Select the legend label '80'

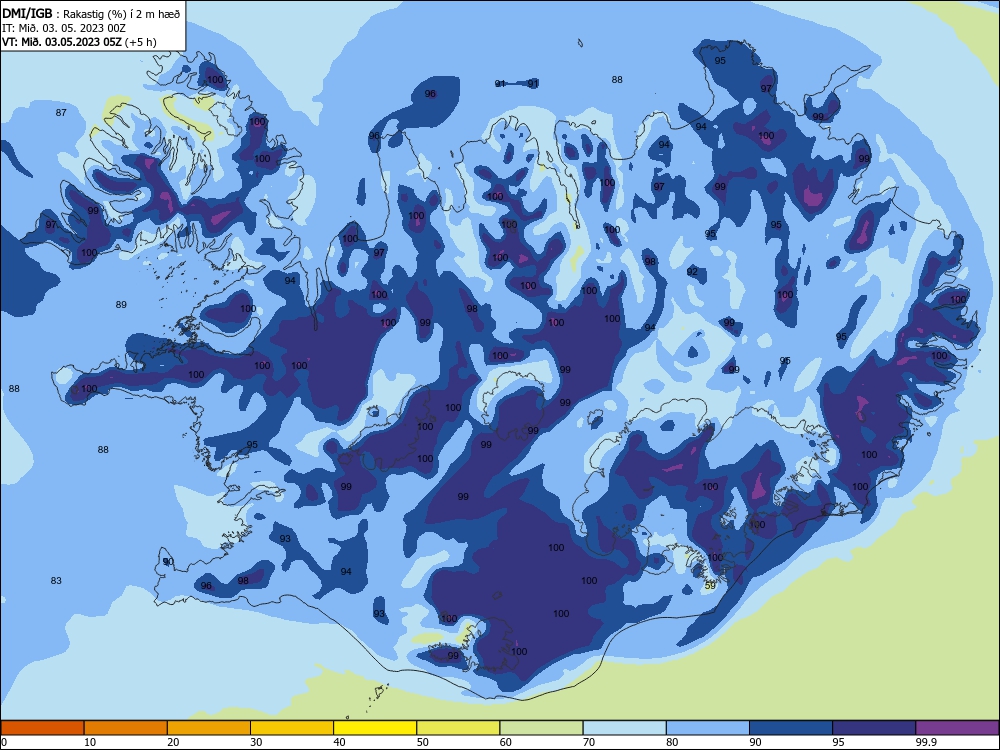click(672, 742)
